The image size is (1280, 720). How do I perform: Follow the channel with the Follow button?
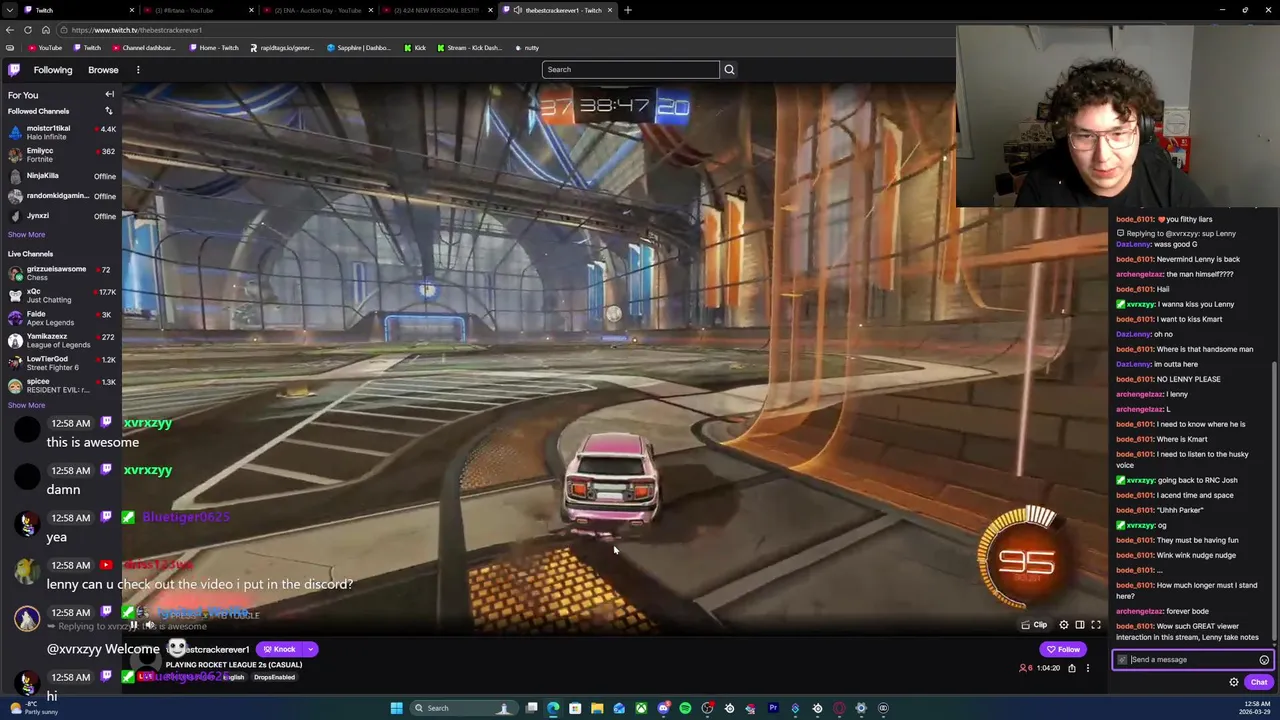(x=1063, y=649)
